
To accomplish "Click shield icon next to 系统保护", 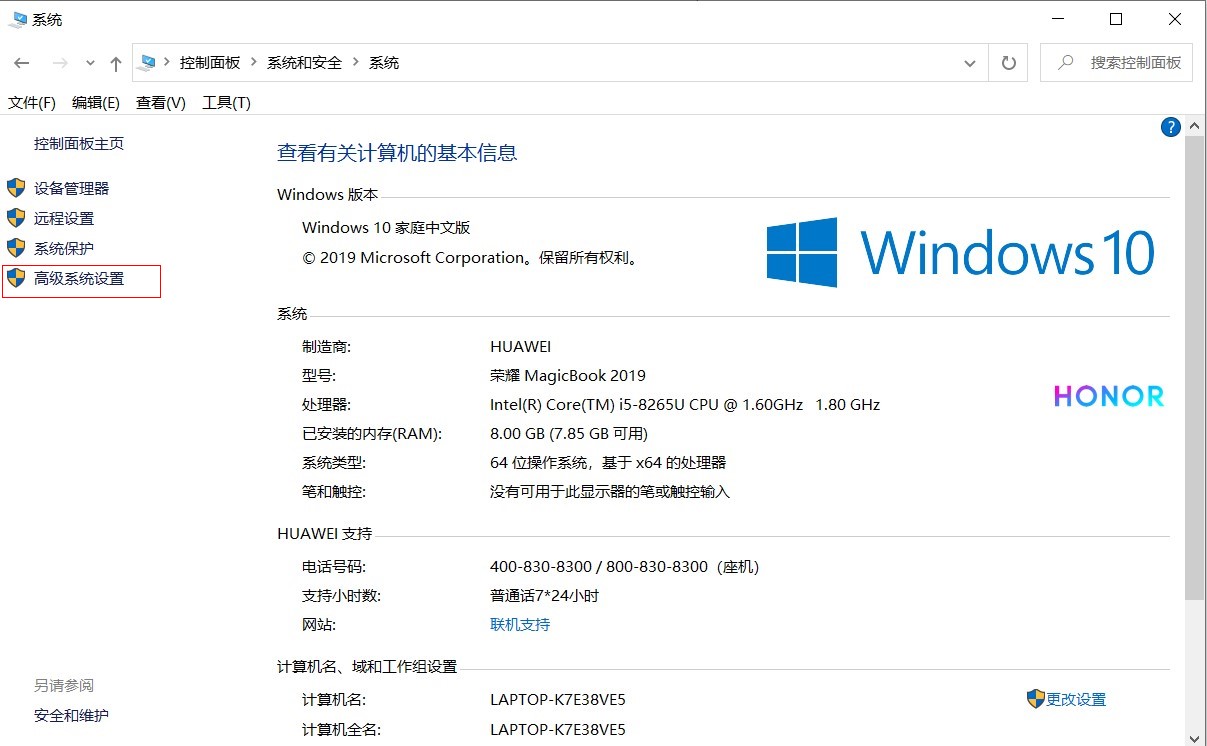I will click(x=16, y=248).
